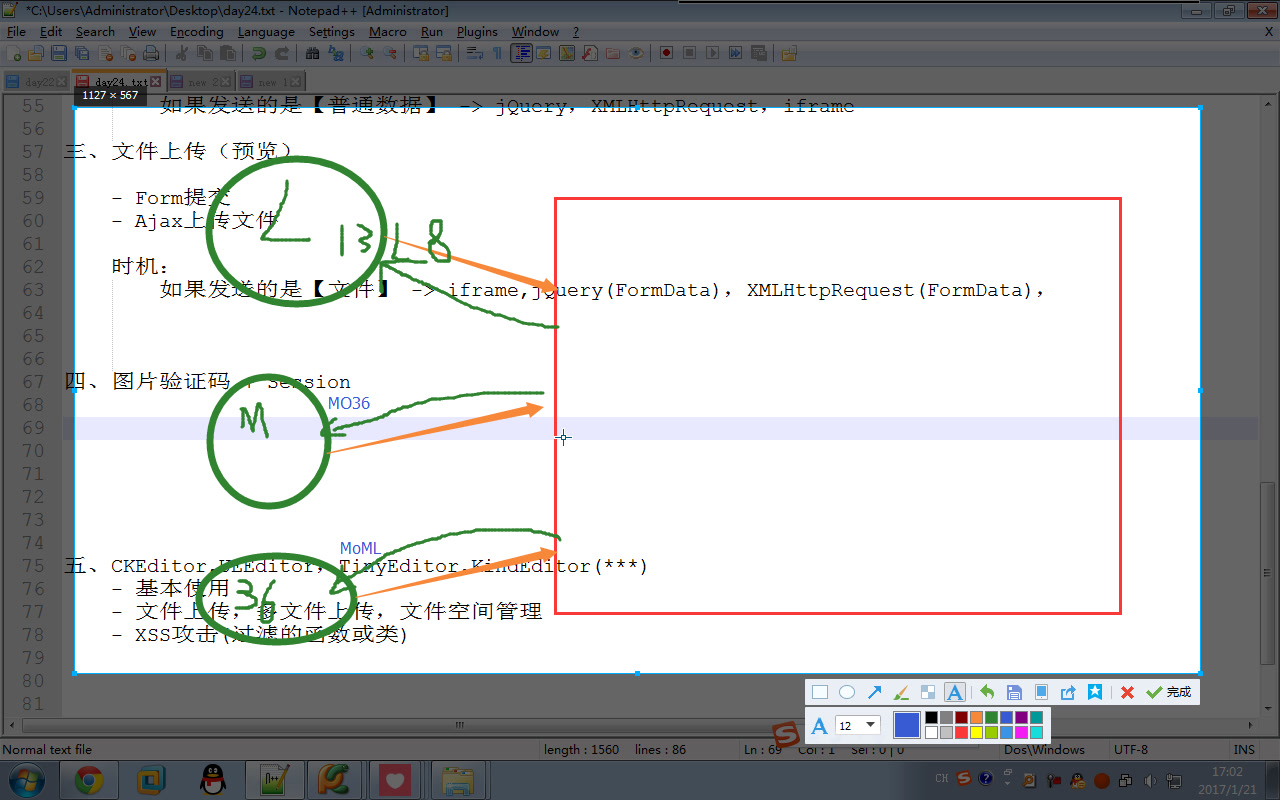Viewport: 1280px width, 800px height.
Task: Toggle word wrap in Notepad++
Action: point(474,52)
